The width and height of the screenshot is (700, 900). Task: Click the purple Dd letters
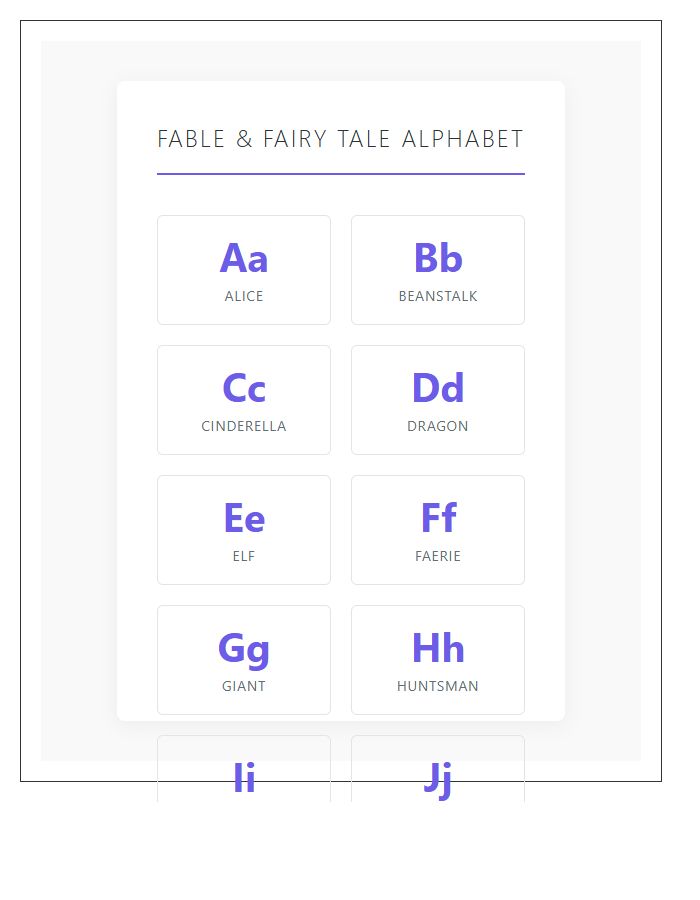coord(437,387)
